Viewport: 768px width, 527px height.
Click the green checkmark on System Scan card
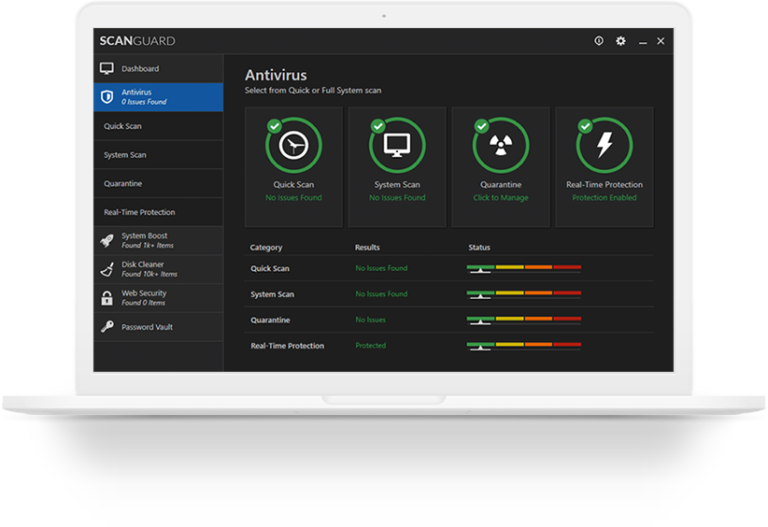[378, 126]
